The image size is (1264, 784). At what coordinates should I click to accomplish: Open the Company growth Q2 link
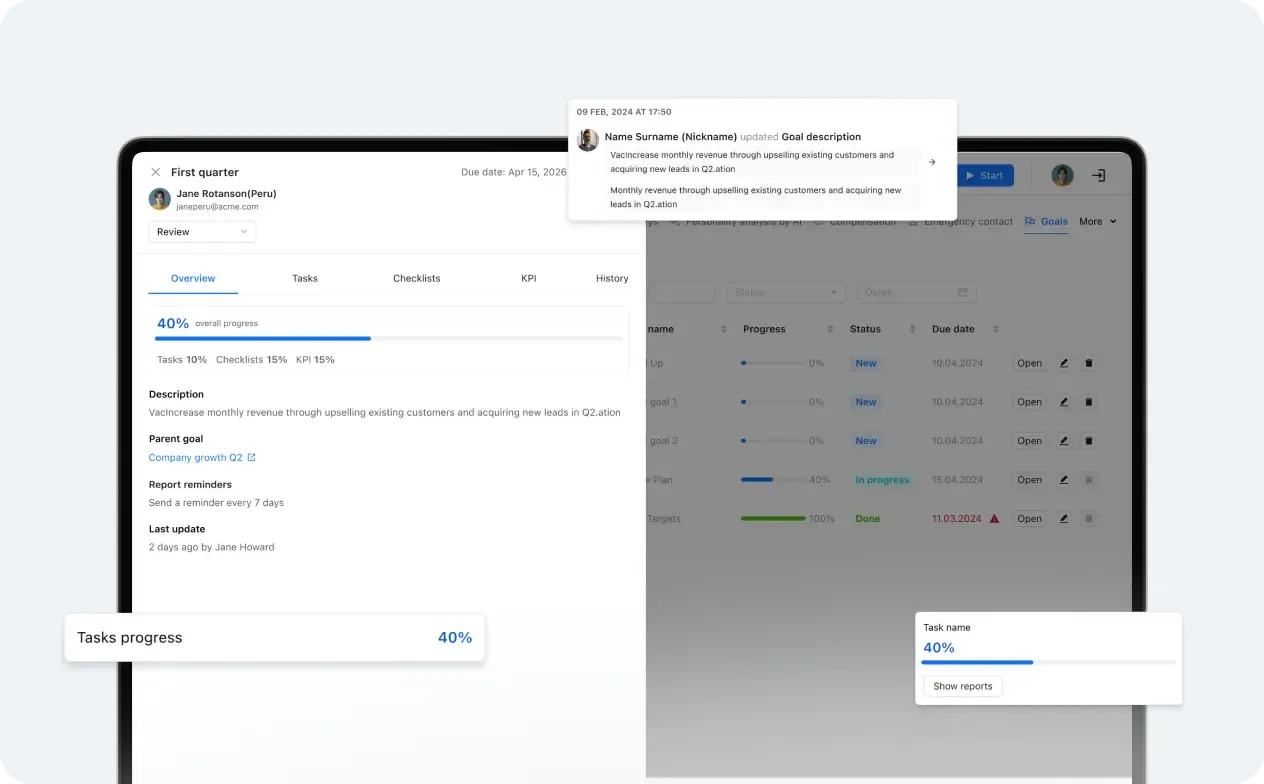coord(195,458)
